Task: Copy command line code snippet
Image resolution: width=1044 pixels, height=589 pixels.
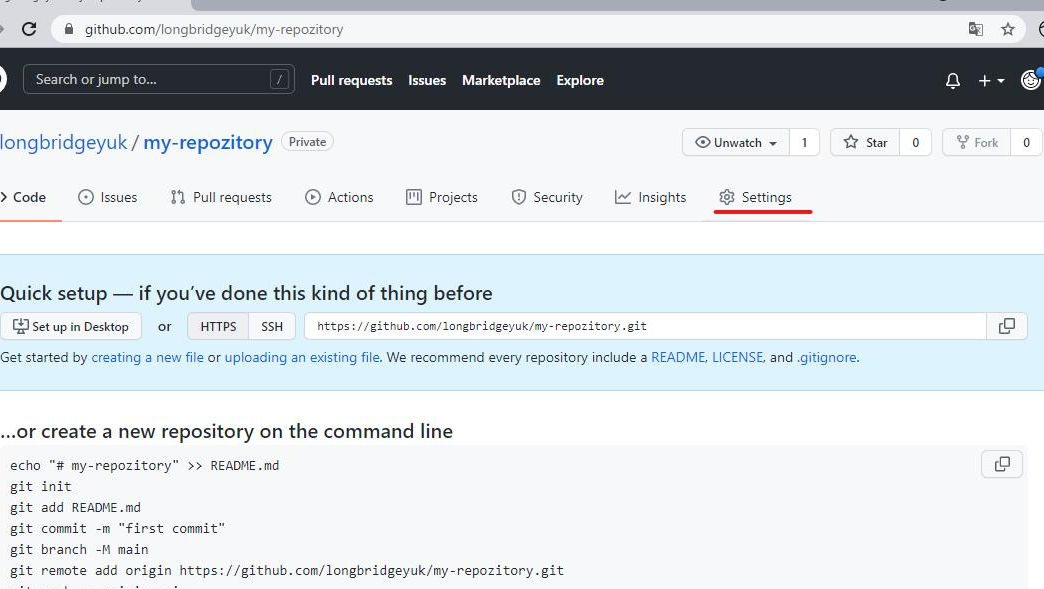Action: [1002, 464]
